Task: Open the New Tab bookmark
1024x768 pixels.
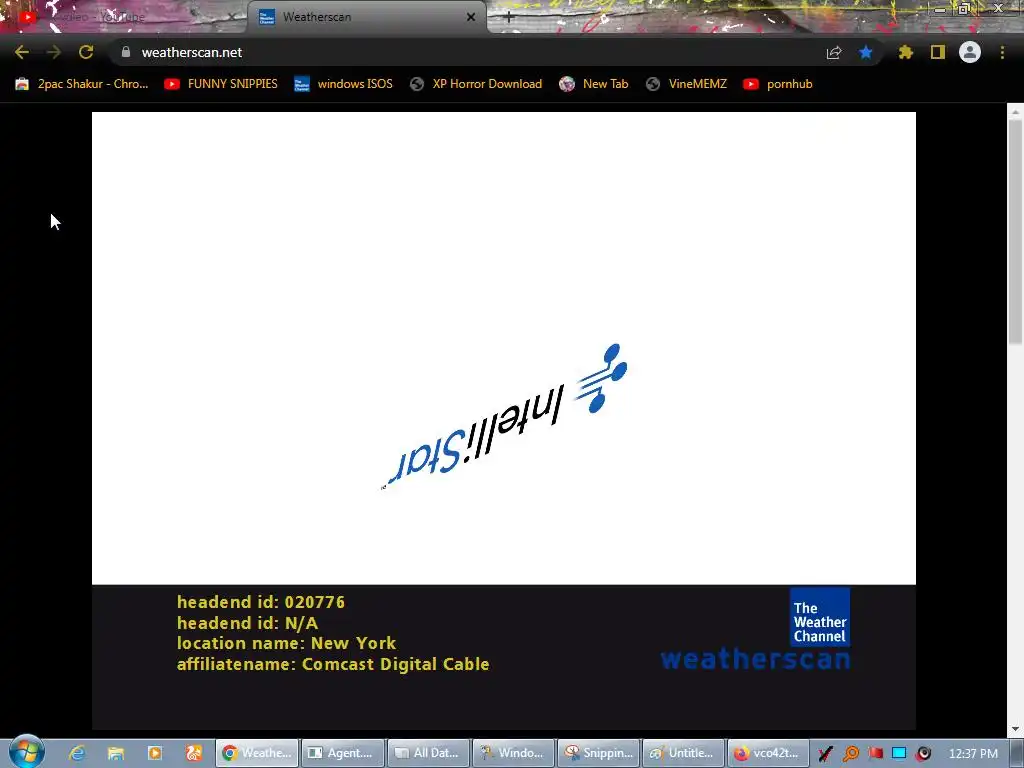Action: [594, 84]
